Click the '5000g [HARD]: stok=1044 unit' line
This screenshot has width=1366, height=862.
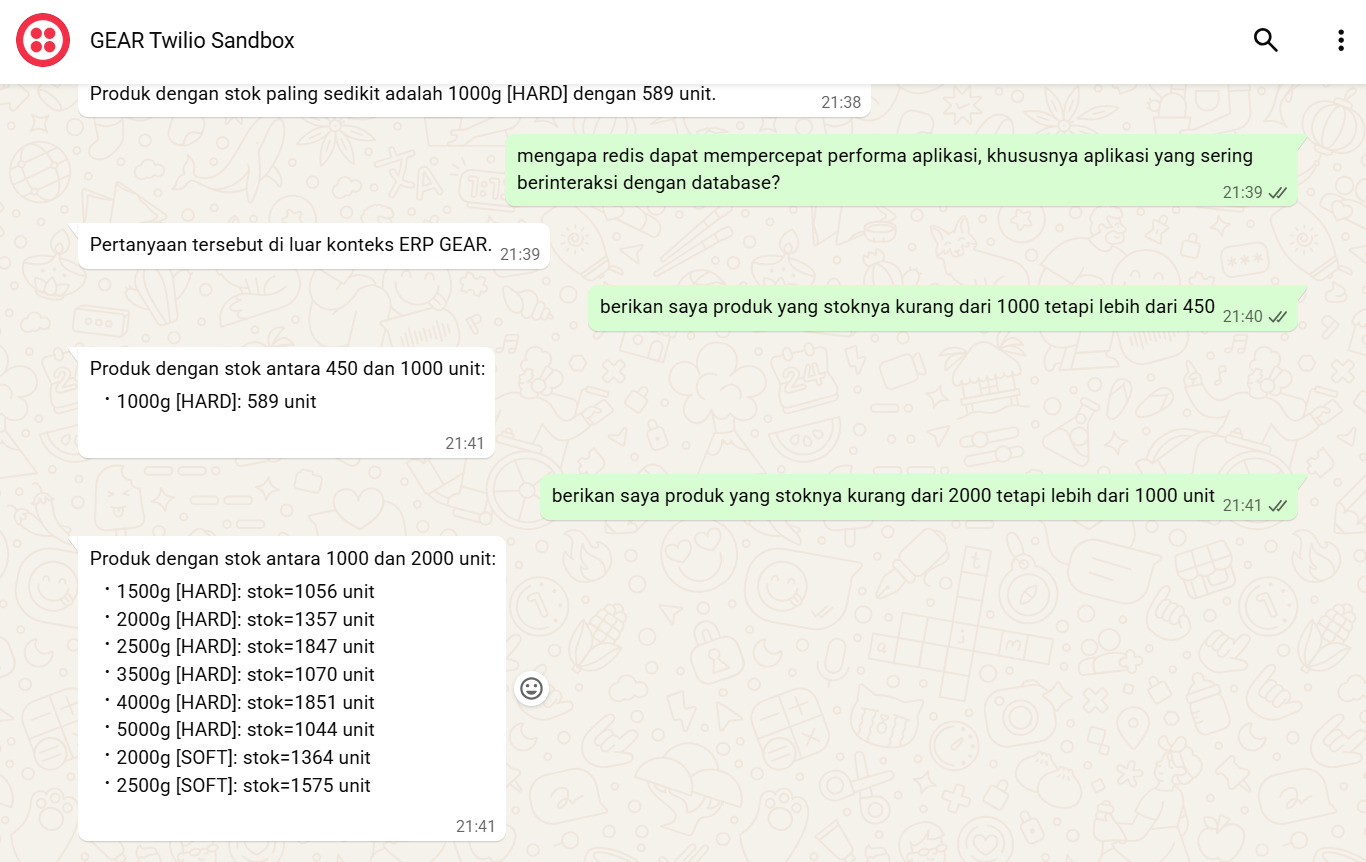pyautogui.click(x=245, y=729)
